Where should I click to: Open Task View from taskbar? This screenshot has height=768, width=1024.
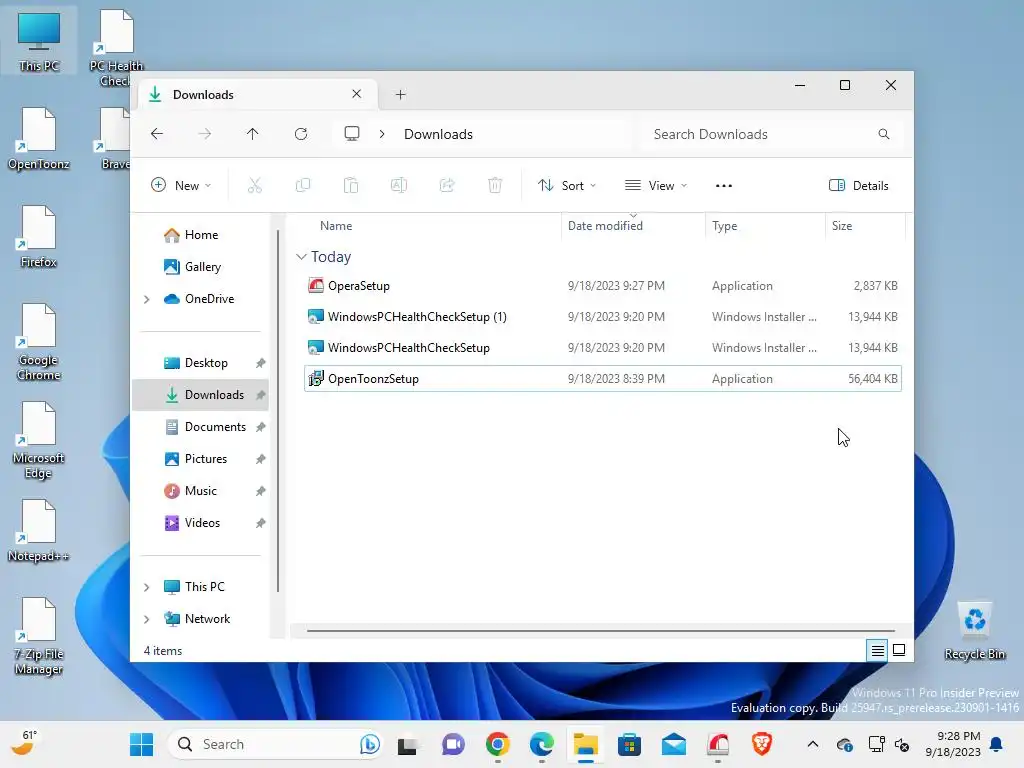coord(408,744)
